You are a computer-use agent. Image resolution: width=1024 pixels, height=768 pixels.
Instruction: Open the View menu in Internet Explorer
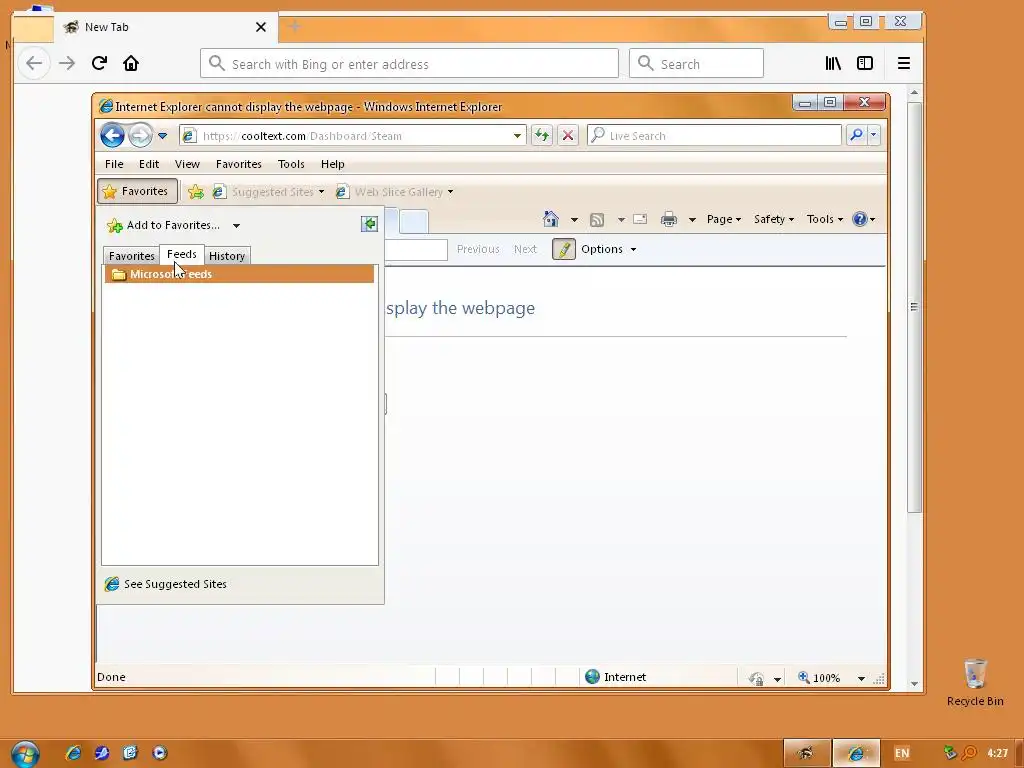coord(187,164)
